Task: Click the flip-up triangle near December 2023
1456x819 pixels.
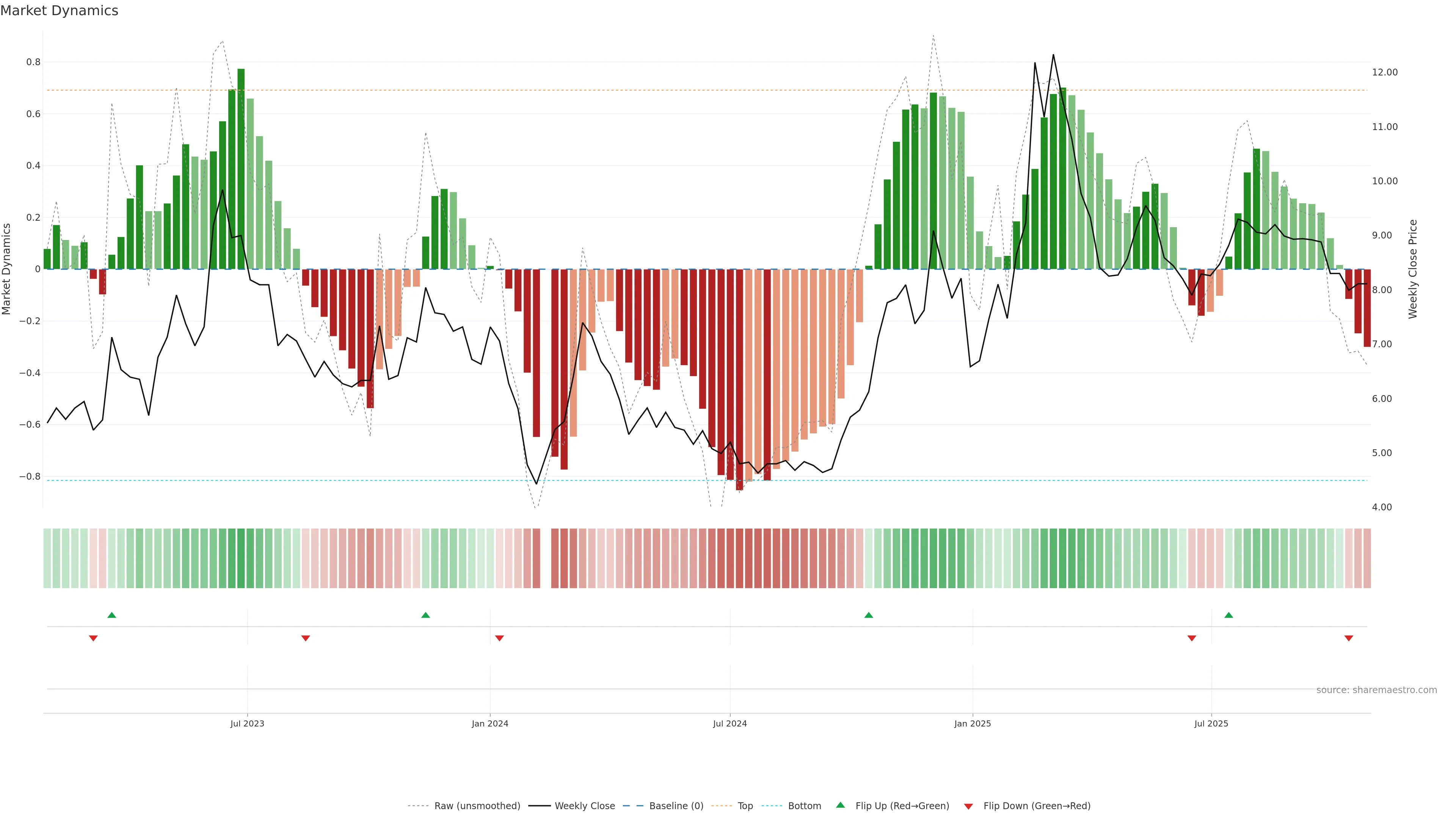Action: (x=425, y=615)
